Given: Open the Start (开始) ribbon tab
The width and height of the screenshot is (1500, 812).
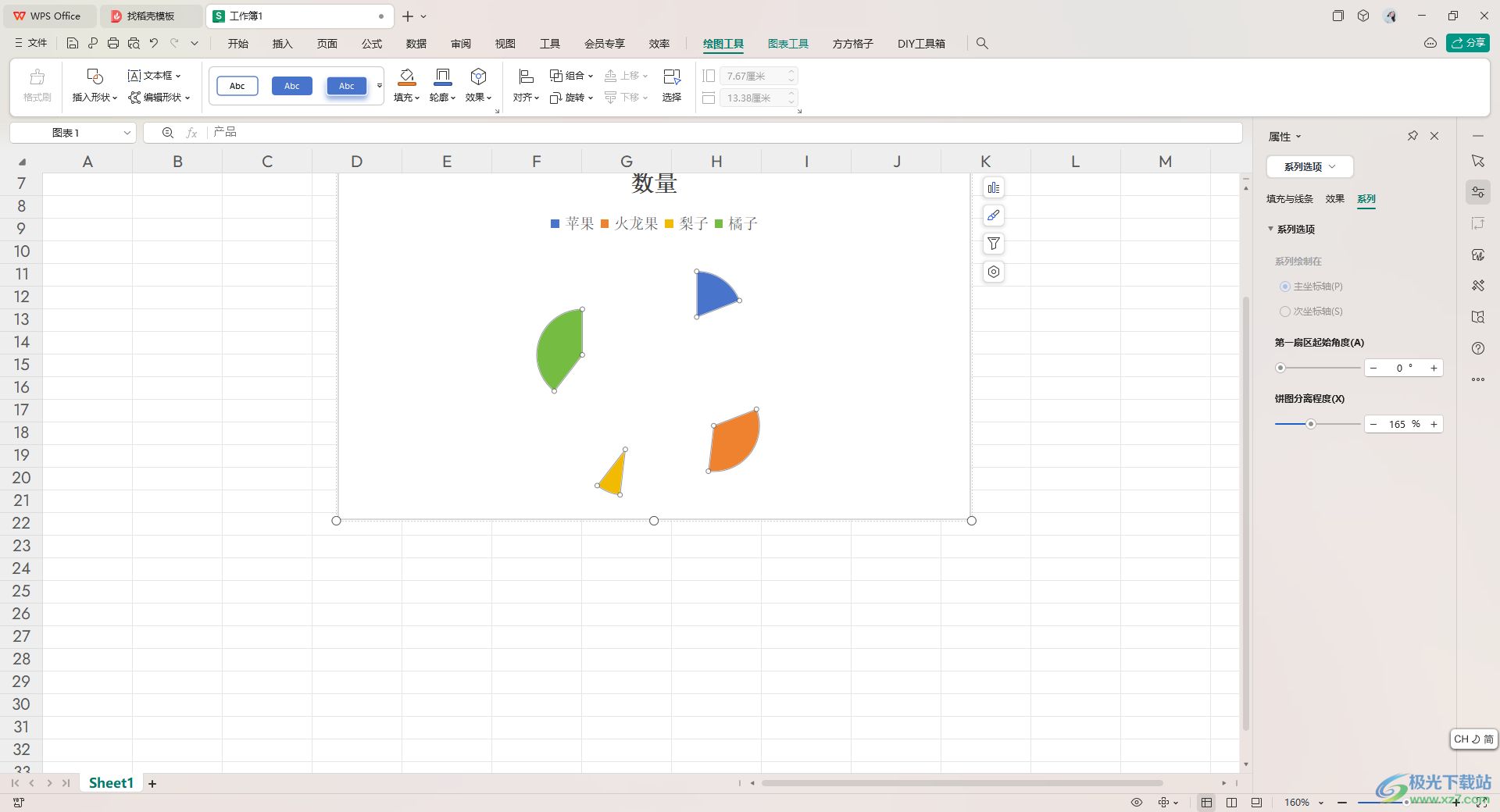Looking at the screenshot, I should coord(237,44).
